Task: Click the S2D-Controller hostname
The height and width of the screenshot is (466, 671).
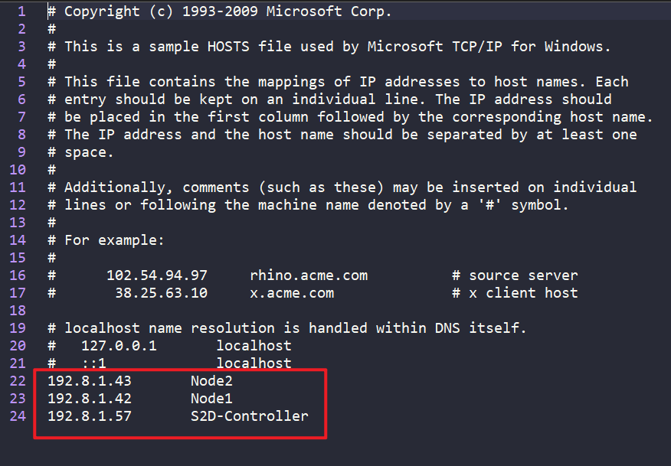Action: tap(249, 416)
